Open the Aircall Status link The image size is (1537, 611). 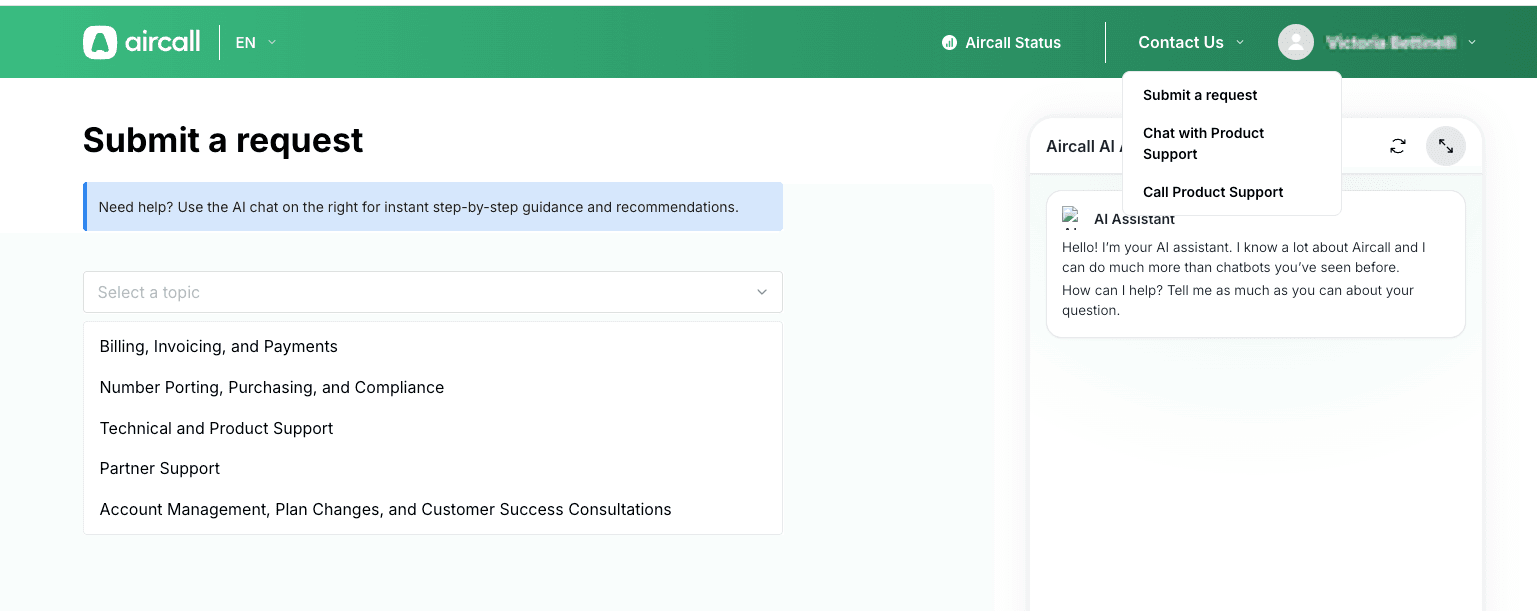point(1012,43)
